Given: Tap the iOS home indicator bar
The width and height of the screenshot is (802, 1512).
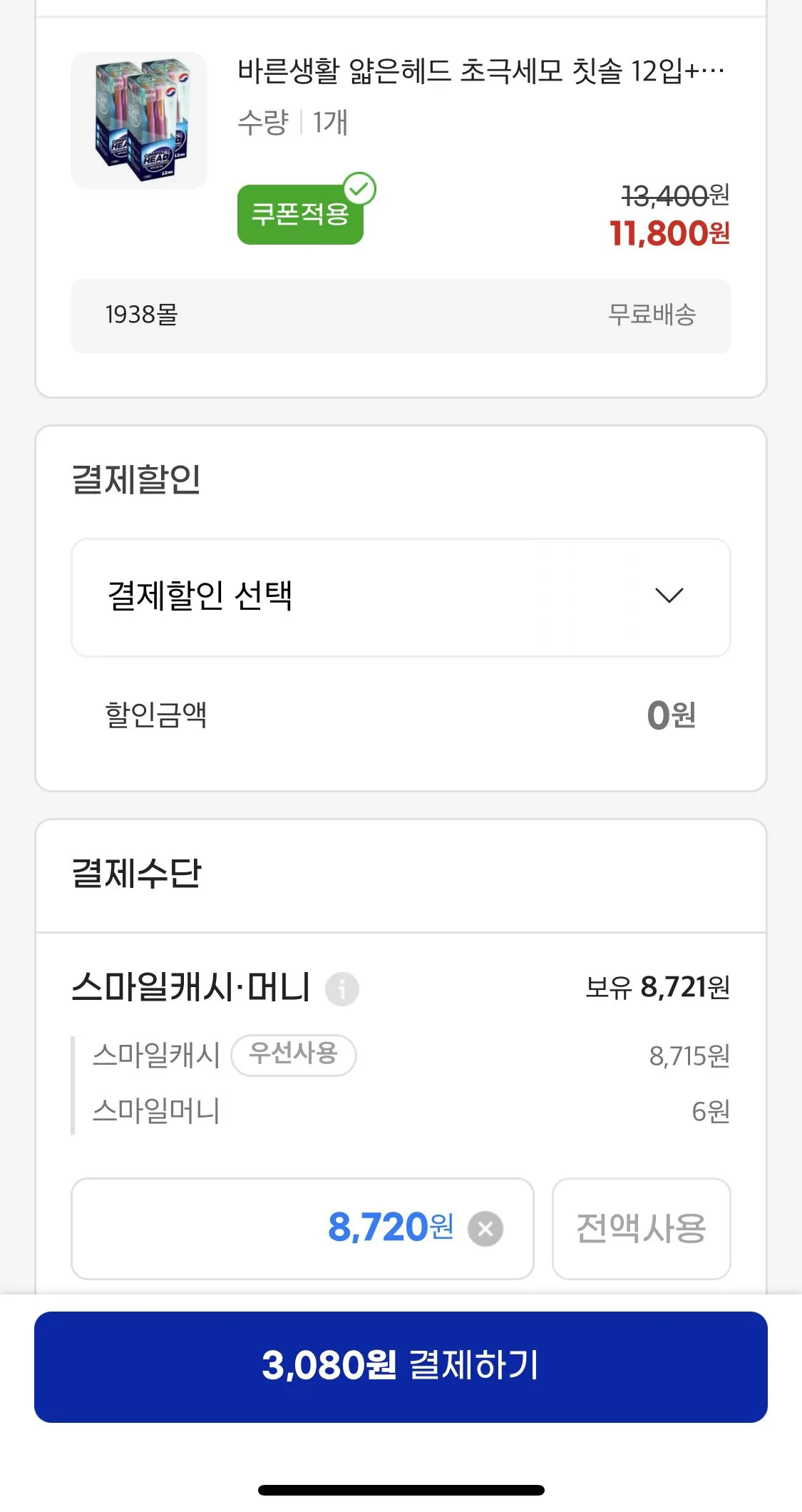Looking at the screenshot, I should pyautogui.click(x=401, y=1490).
